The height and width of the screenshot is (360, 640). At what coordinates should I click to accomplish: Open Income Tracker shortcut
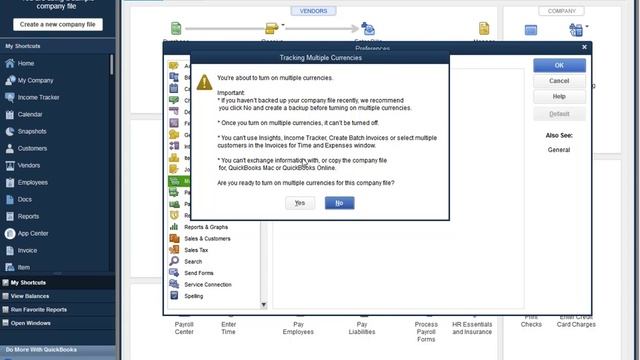click(x=38, y=97)
